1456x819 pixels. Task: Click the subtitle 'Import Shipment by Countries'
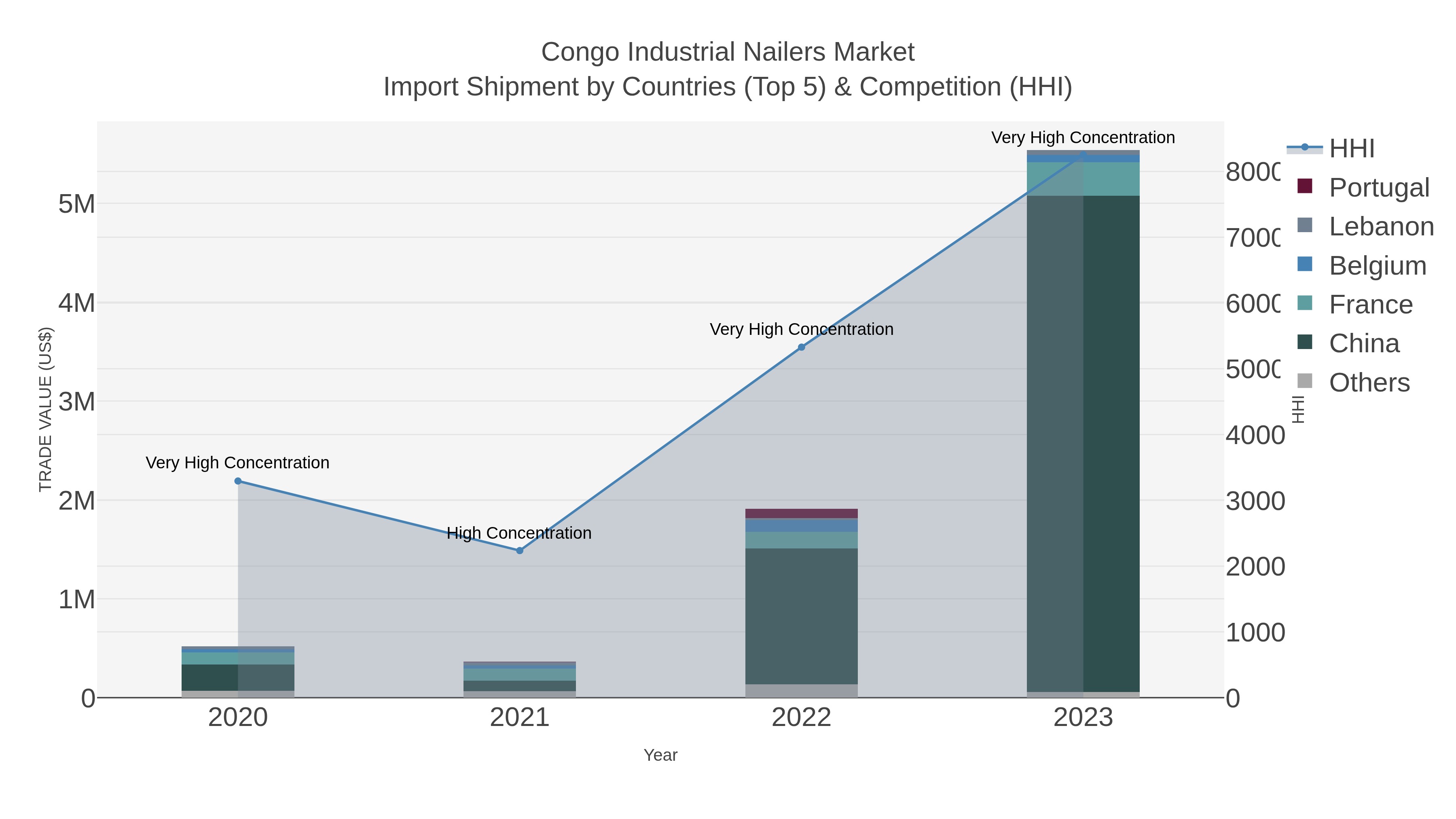tap(560, 87)
